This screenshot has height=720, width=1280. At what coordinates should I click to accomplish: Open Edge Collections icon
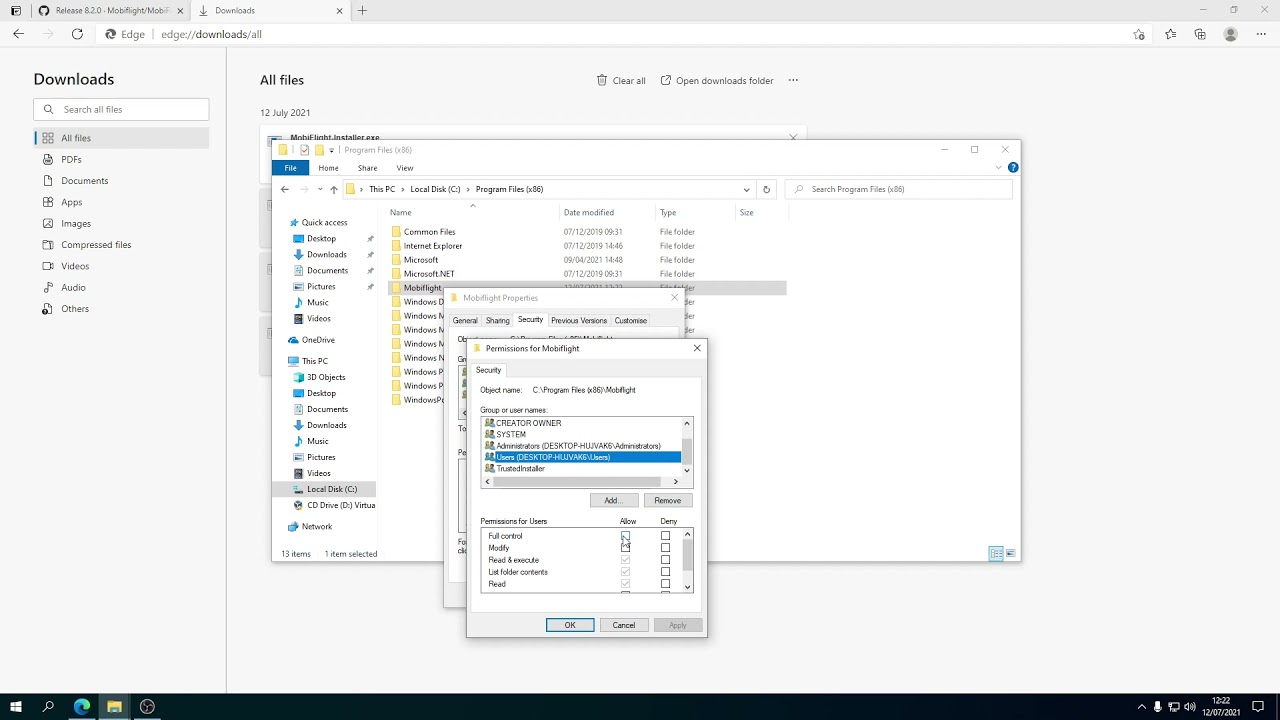click(x=1200, y=34)
